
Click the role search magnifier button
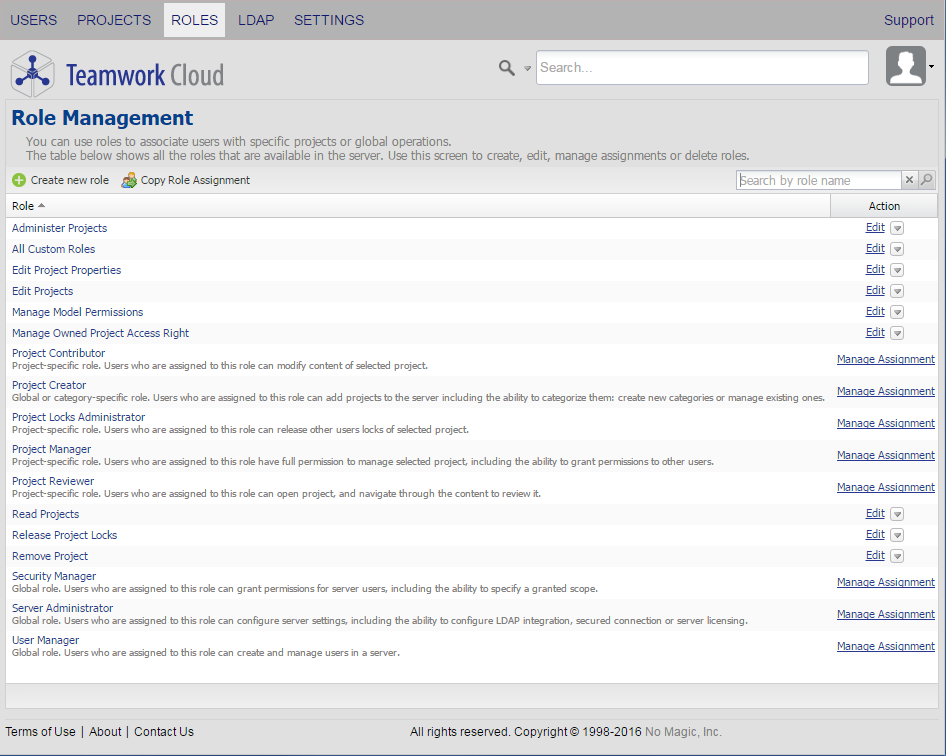click(927, 180)
